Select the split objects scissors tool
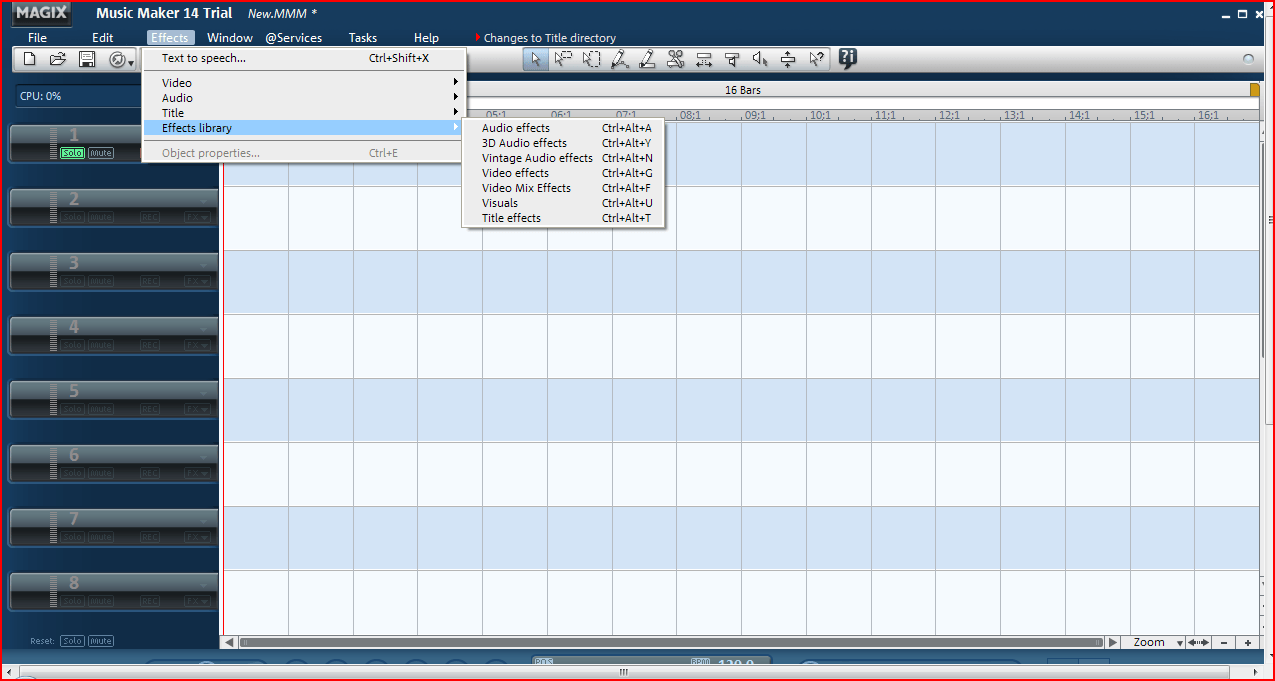The image size is (1275, 681). click(x=675, y=59)
